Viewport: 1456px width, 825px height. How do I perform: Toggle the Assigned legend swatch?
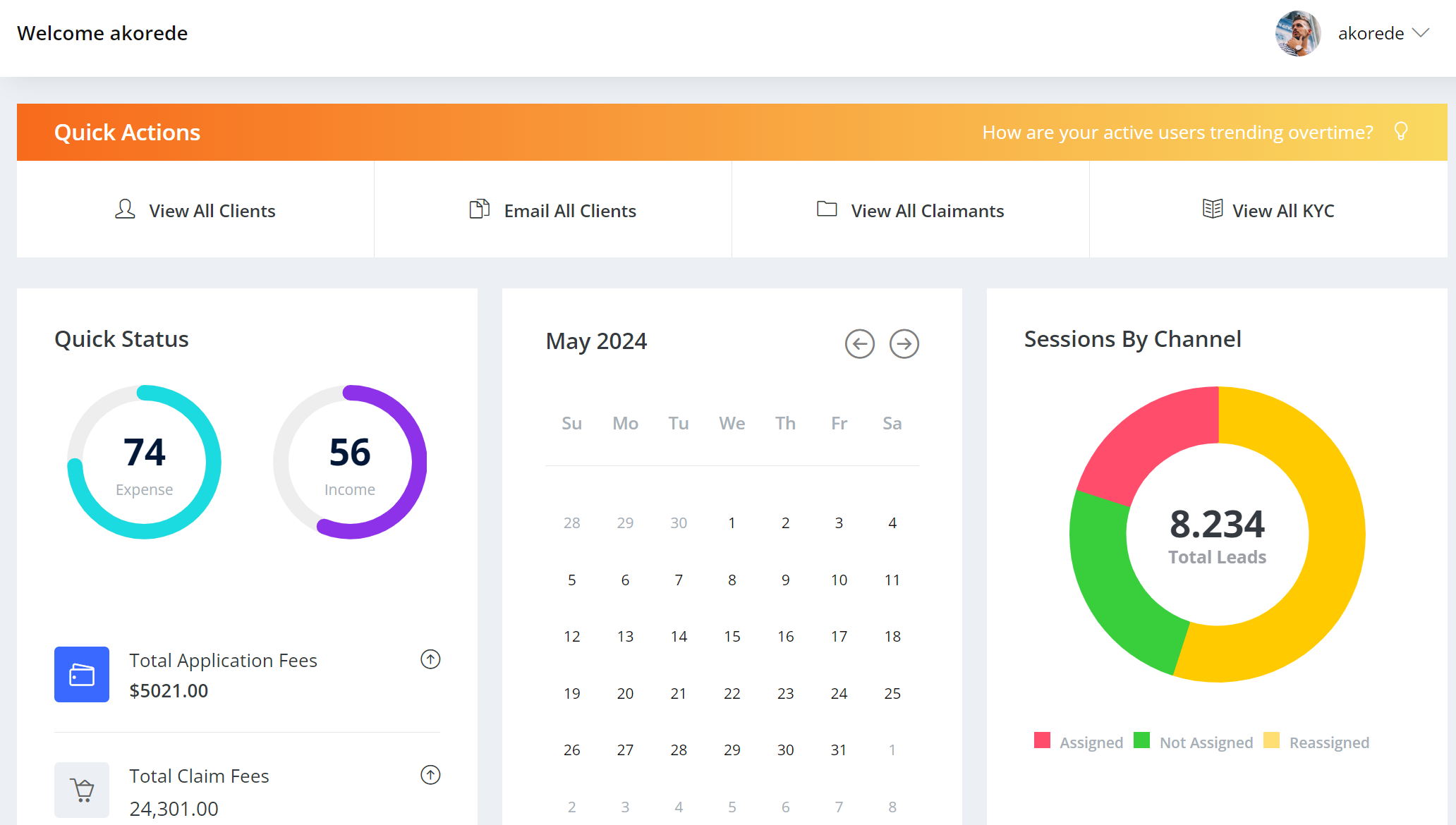pyautogui.click(x=1042, y=740)
